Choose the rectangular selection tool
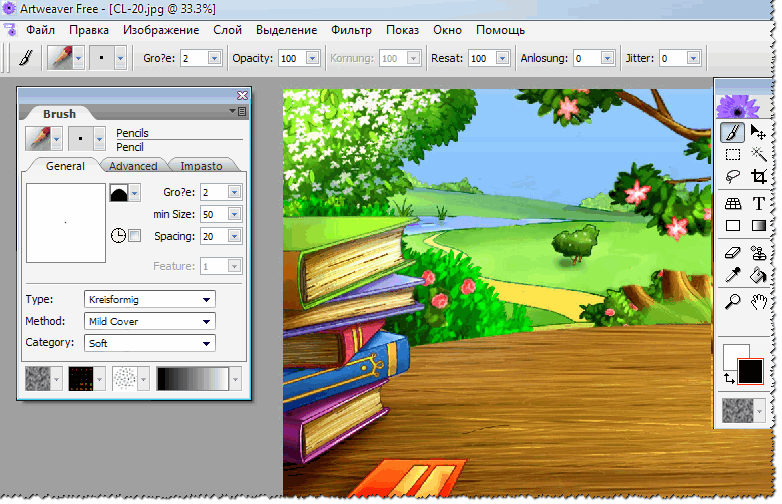The height and width of the screenshot is (504, 782). coord(732,155)
